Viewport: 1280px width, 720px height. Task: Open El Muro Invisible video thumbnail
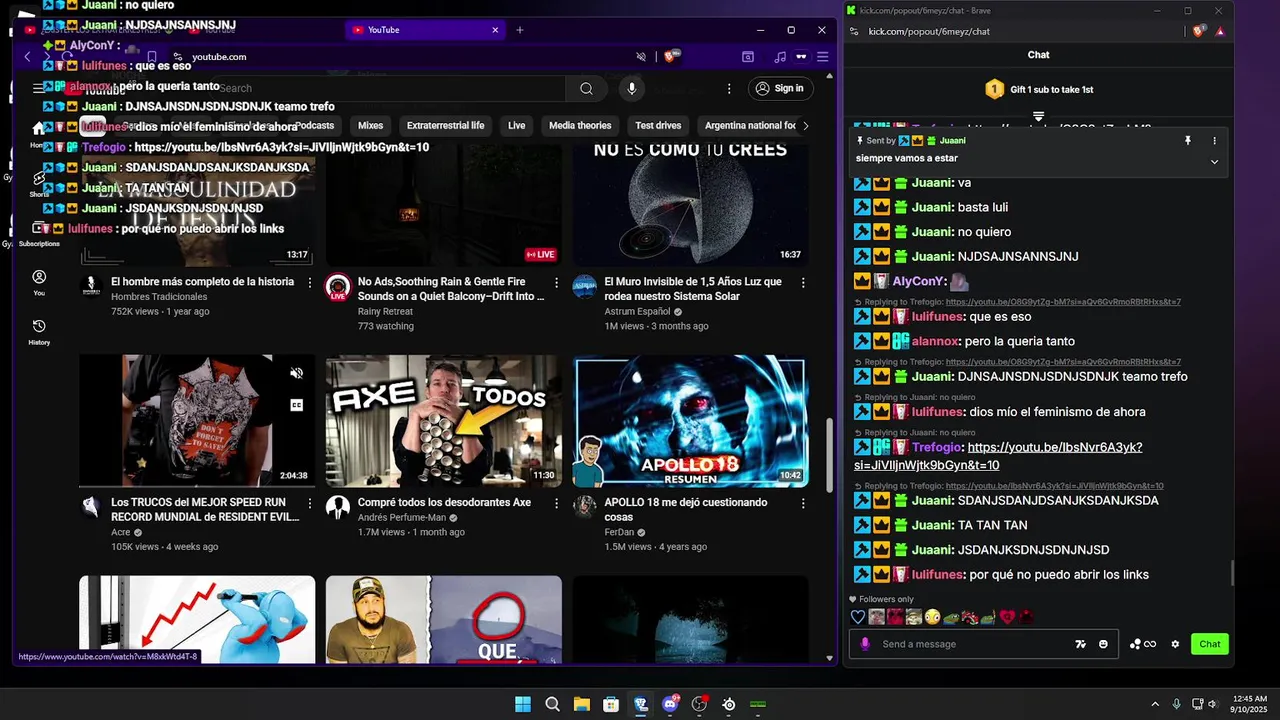[690, 203]
